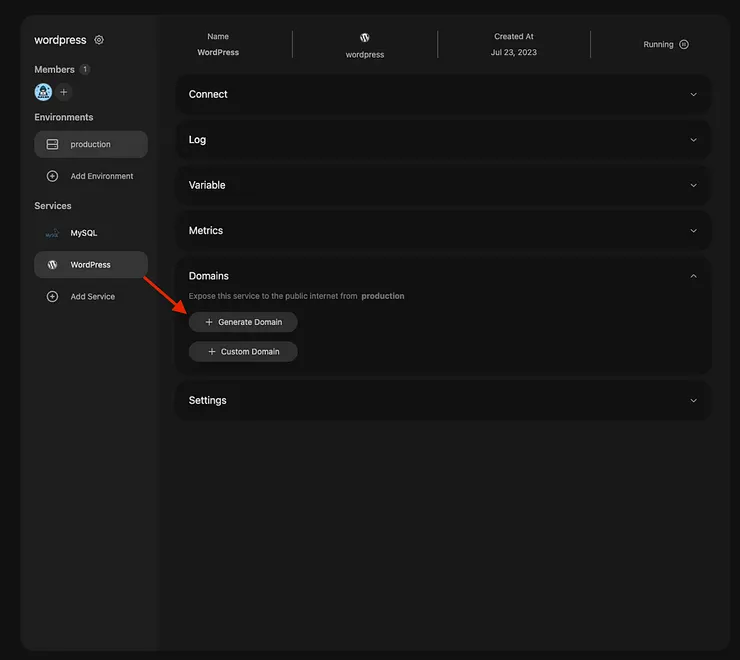Click Add Service
Screen dimensions: 740x660
tap(92, 297)
